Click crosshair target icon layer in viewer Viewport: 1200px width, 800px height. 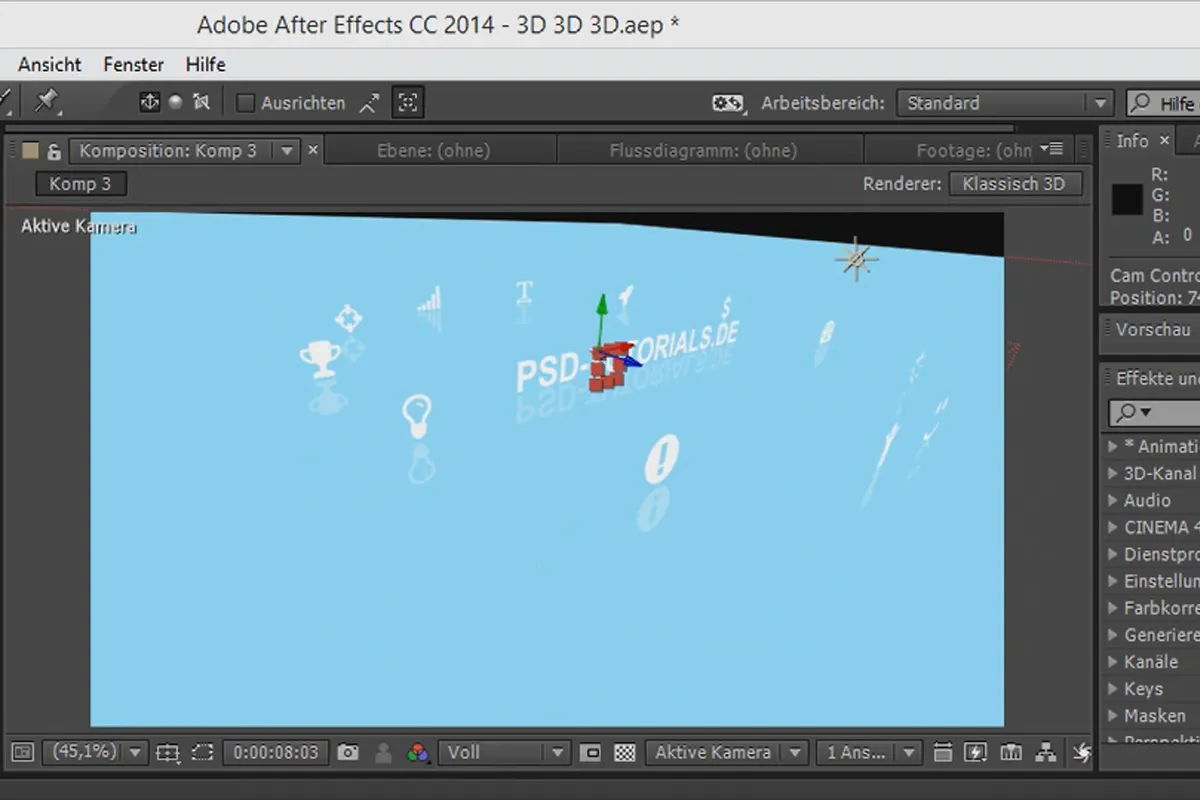[348, 319]
